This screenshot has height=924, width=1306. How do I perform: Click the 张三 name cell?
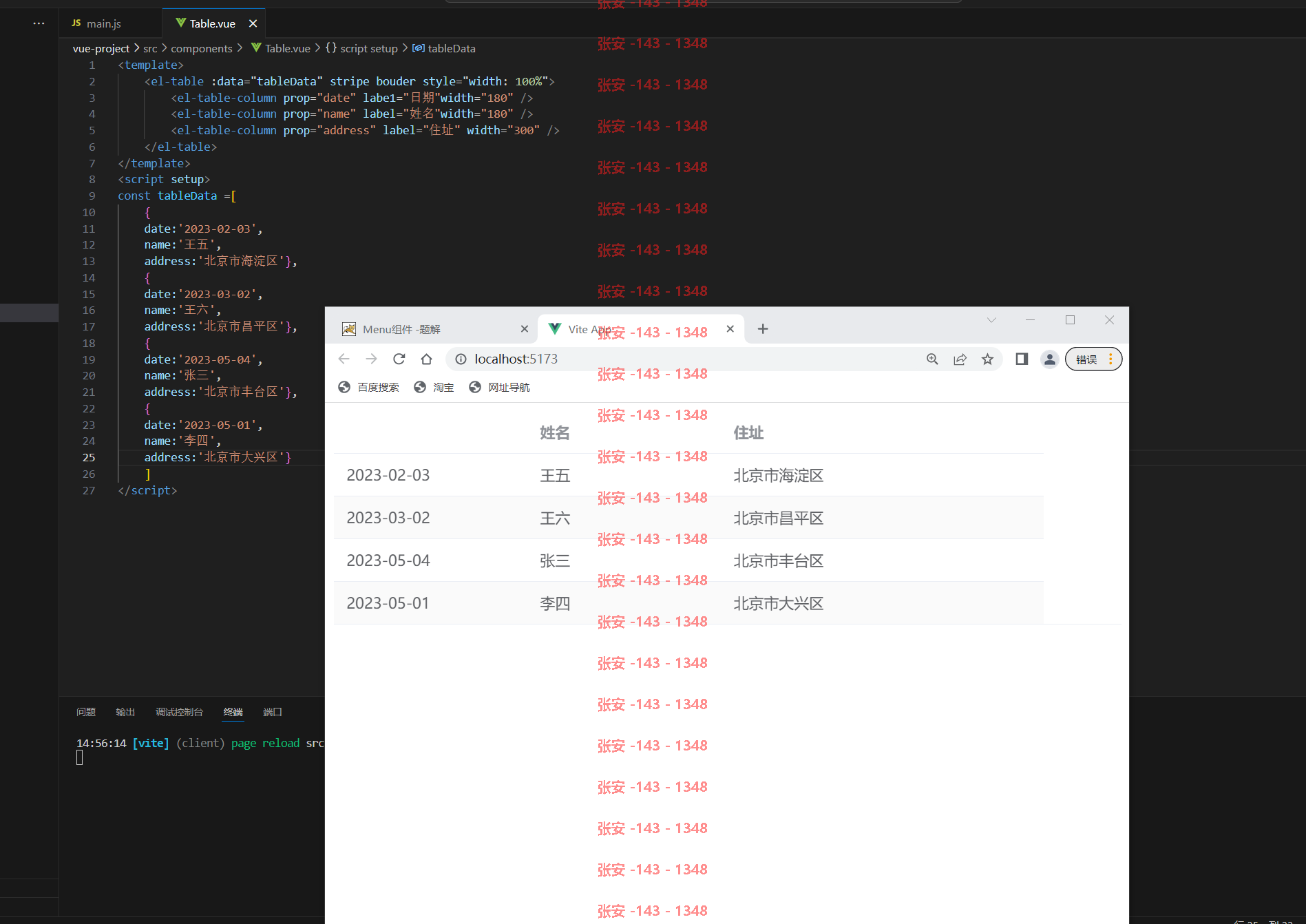555,560
